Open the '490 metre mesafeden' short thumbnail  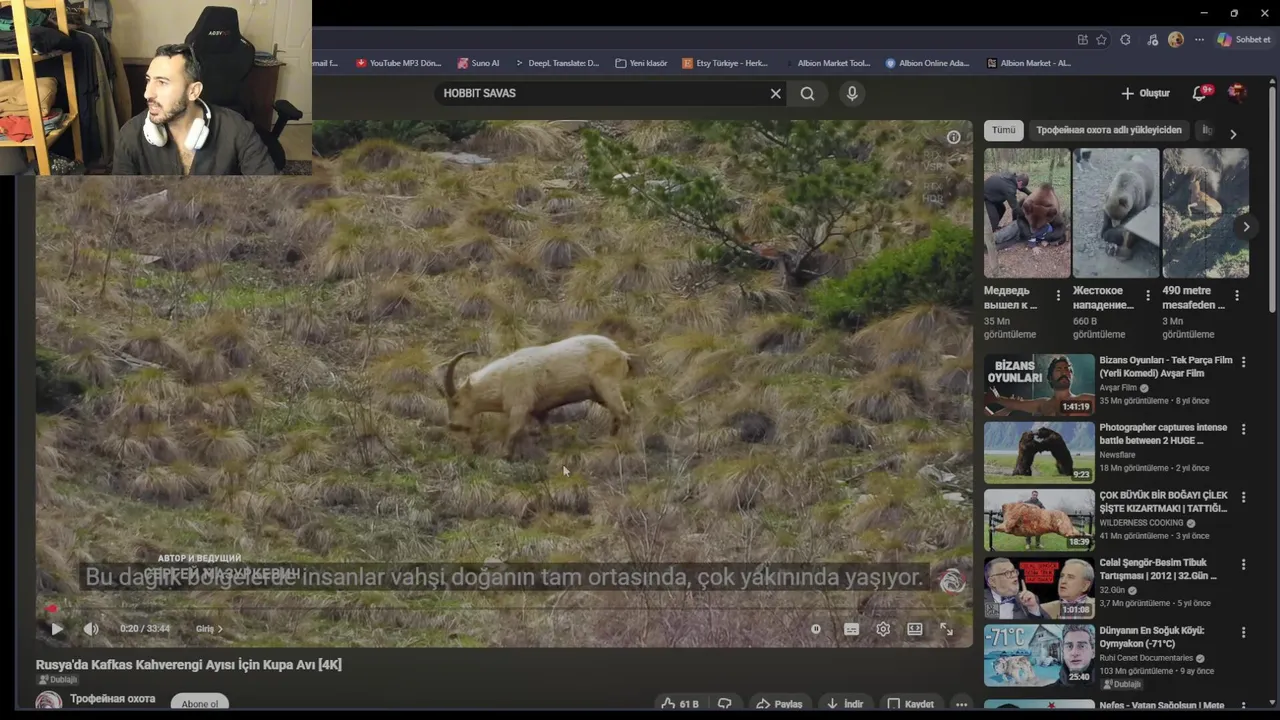[1205, 213]
